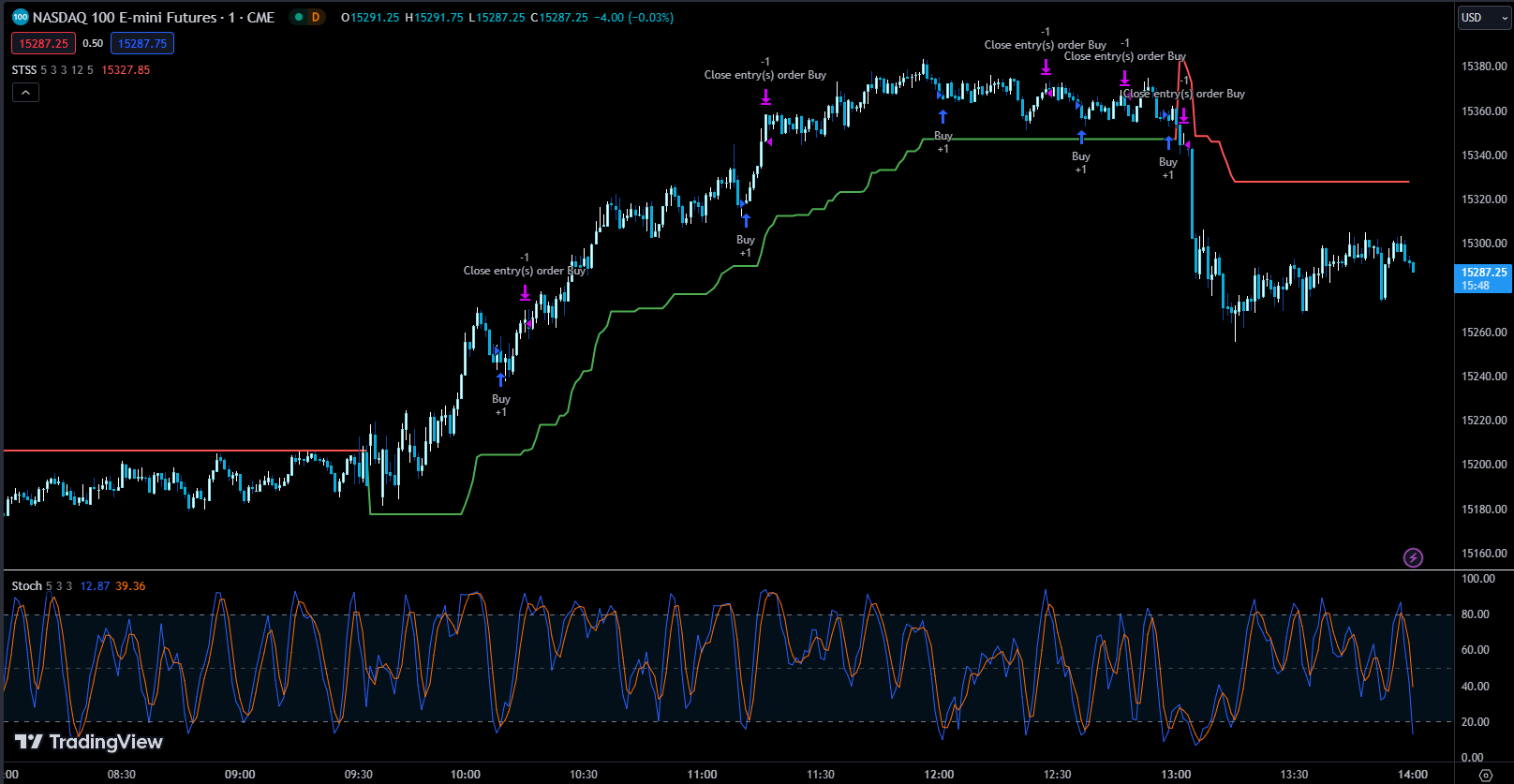Click the open value O15291.25
This screenshot has width=1514, height=784.
point(370,18)
